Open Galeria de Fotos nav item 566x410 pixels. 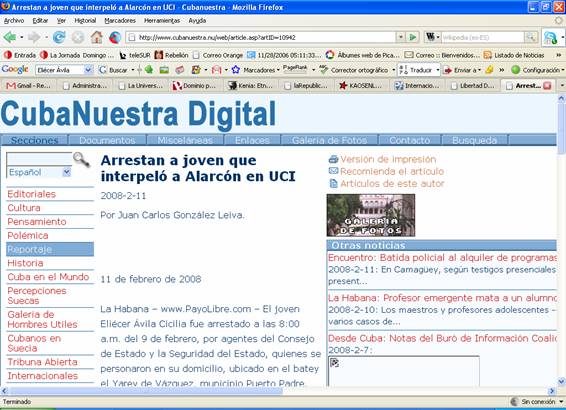click(329, 140)
